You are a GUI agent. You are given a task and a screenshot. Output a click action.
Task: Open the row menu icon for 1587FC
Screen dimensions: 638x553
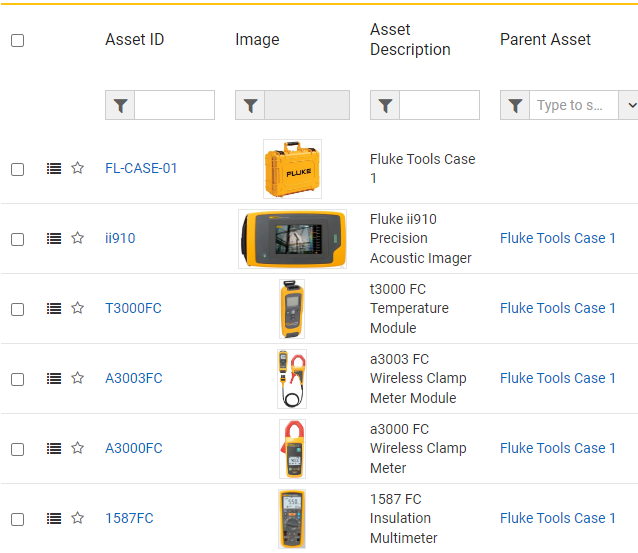54,518
